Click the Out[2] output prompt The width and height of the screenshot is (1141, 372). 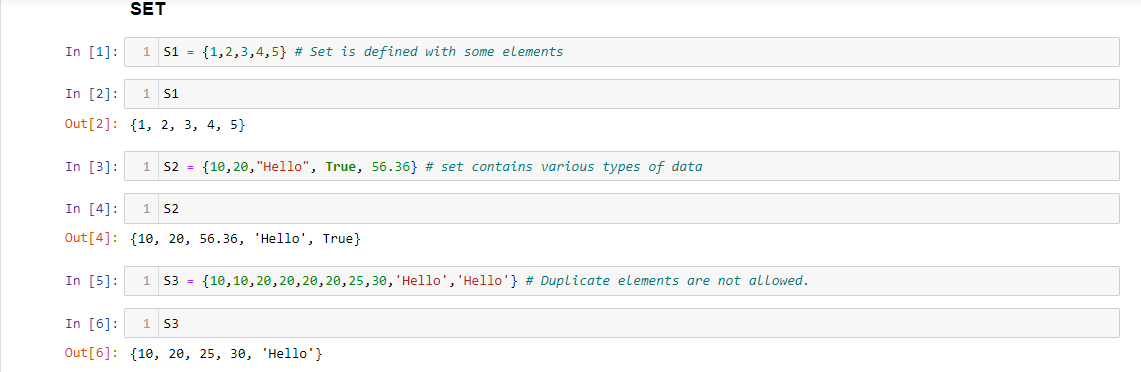pyautogui.click(x=91, y=125)
